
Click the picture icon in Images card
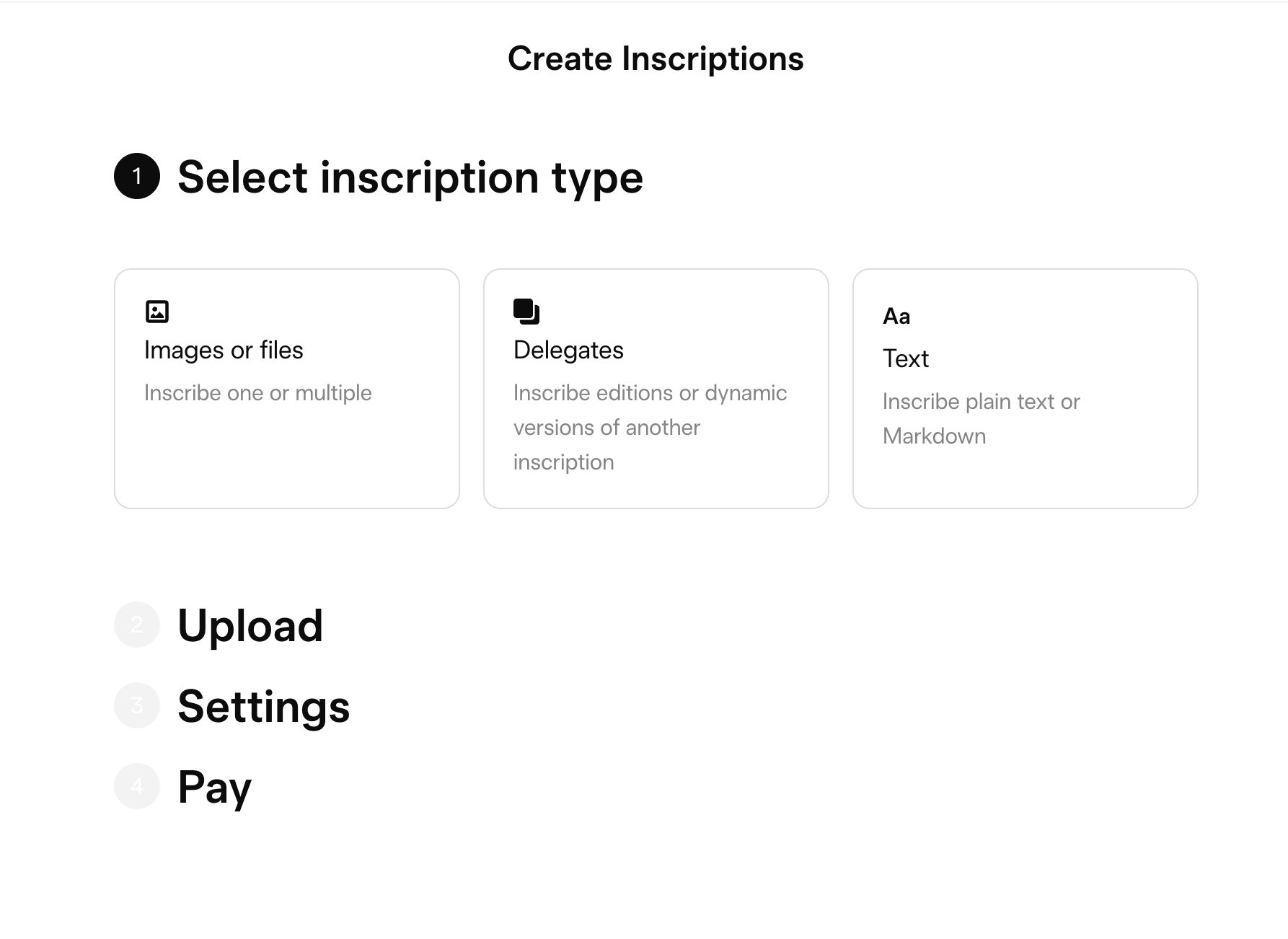157,312
